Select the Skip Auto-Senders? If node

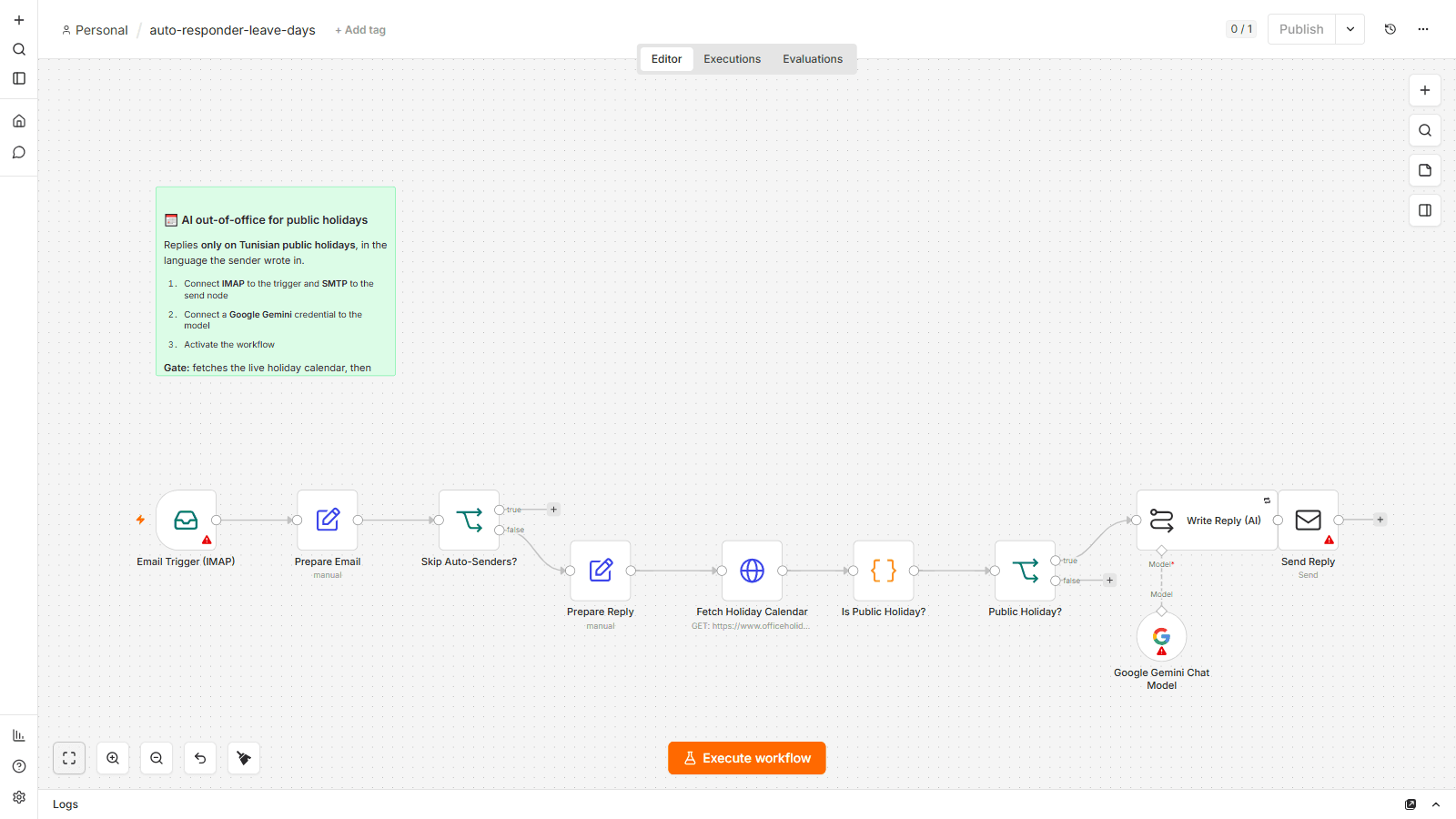(469, 520)
